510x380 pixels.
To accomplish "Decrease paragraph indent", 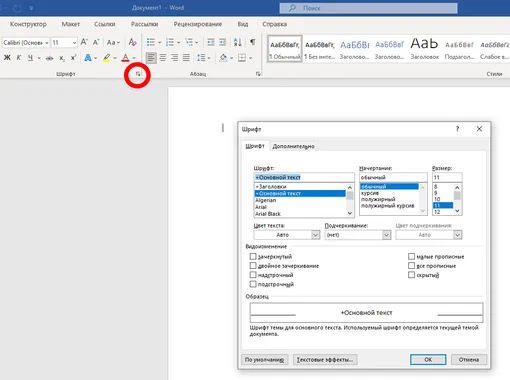I will click(211, 42).
